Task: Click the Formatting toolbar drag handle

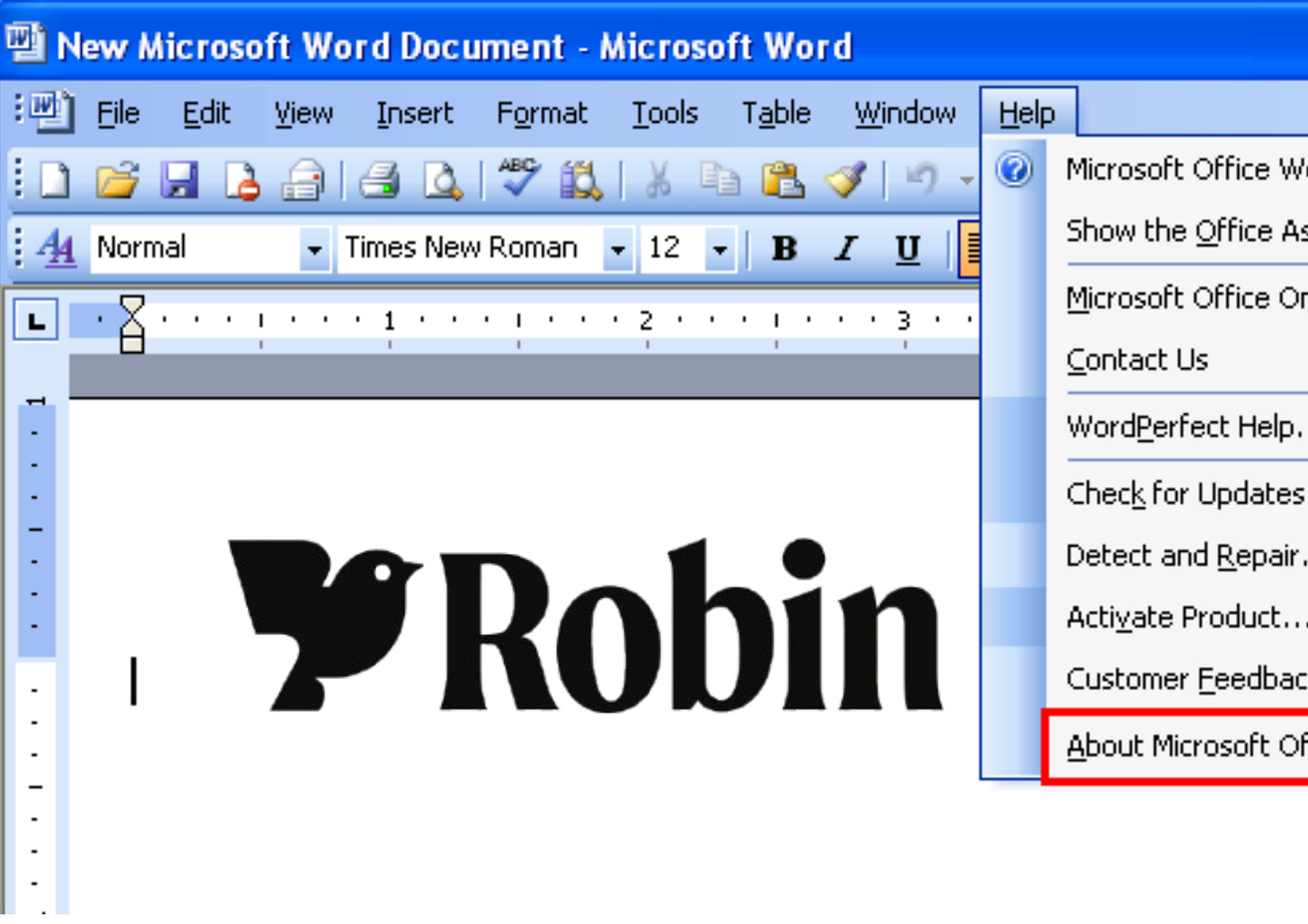Action: tap(17, 247)
